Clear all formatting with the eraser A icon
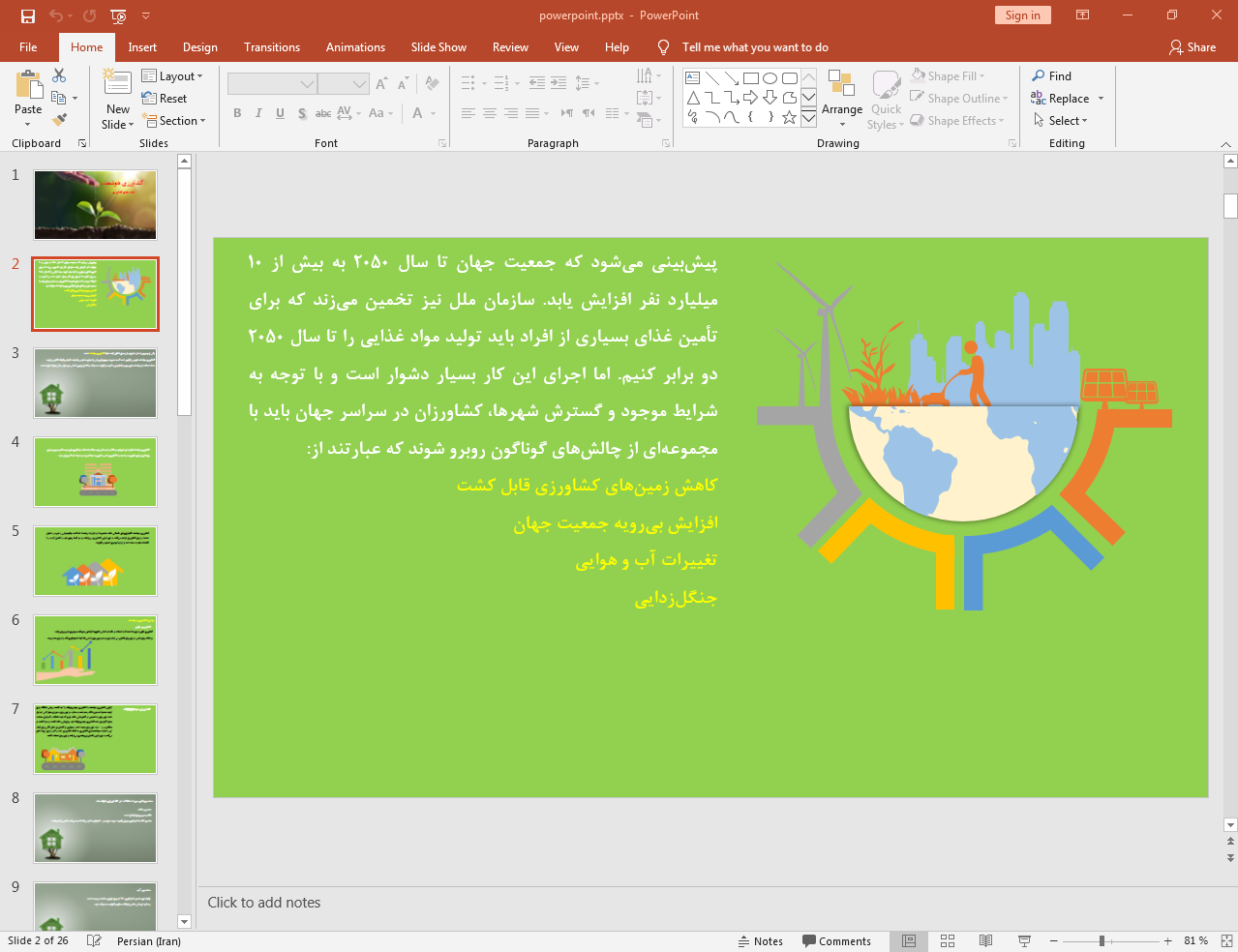The image size is (1238, 952). [432, 84]
